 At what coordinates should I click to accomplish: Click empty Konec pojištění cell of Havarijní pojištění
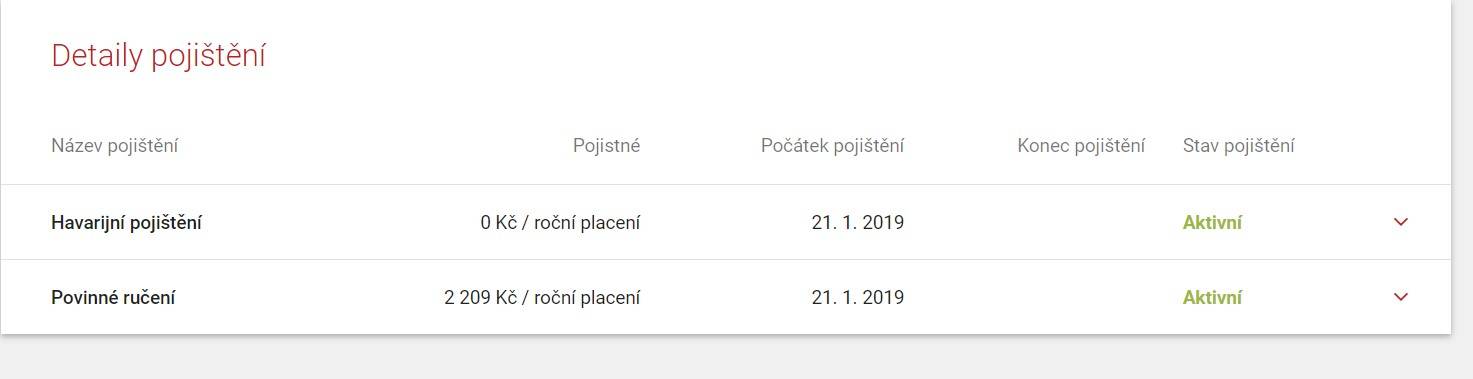pos(1081,222)
